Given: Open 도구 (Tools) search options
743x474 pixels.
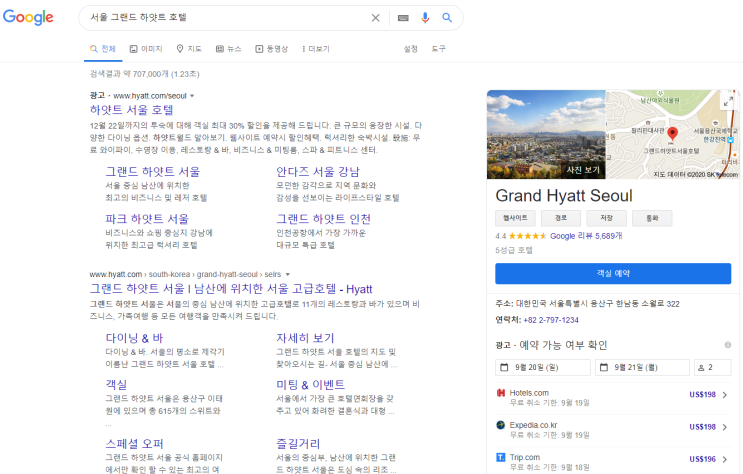Looking at the screenshot, I should 438,49.
